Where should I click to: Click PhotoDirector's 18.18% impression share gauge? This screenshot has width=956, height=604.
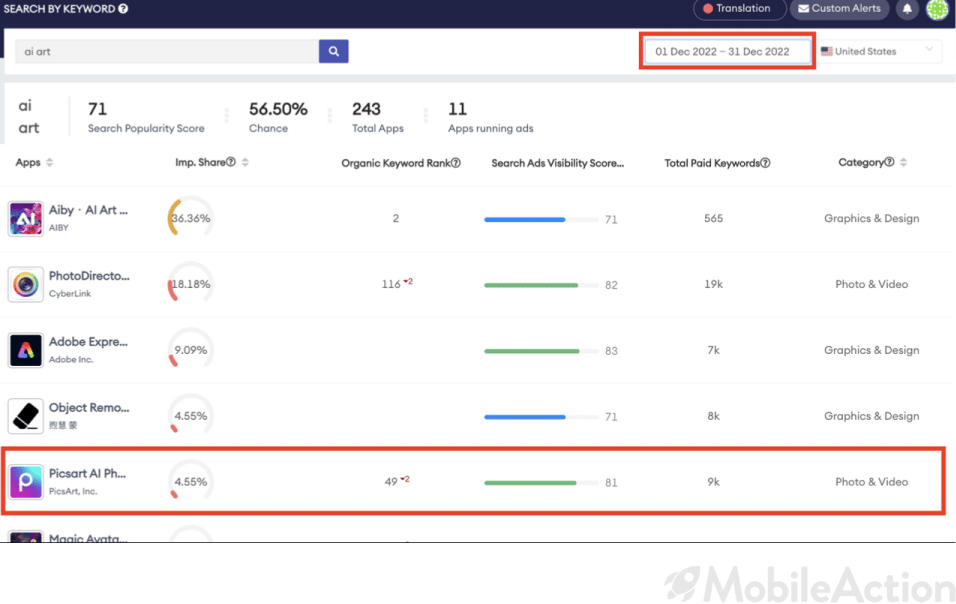(190, 284)
